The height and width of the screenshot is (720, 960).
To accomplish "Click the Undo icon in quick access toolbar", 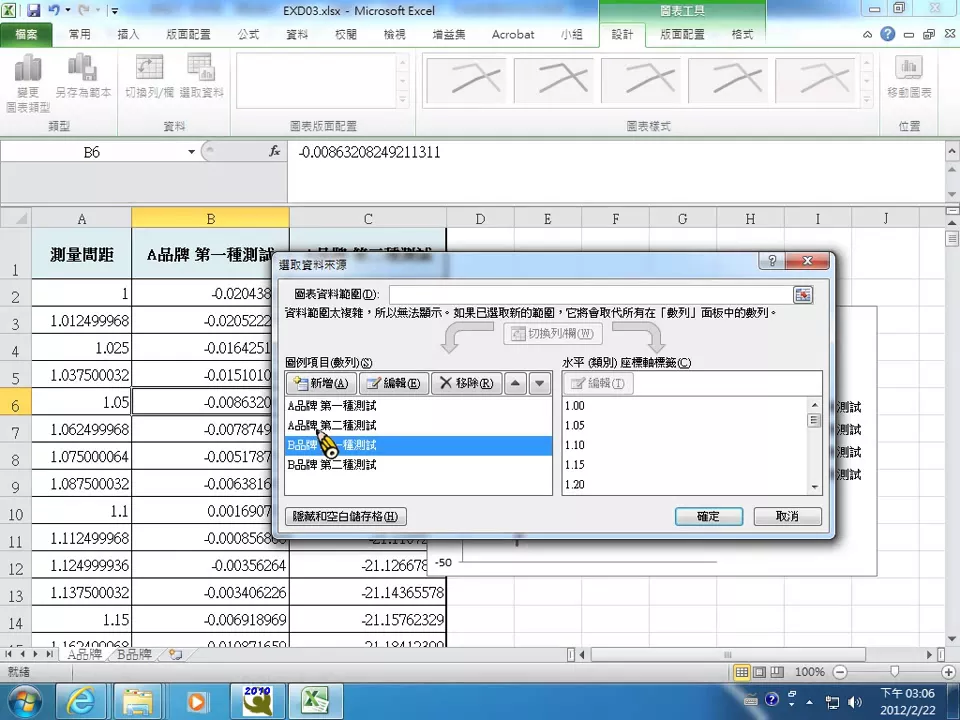I will pyautogui.click(x=54, y=10).
